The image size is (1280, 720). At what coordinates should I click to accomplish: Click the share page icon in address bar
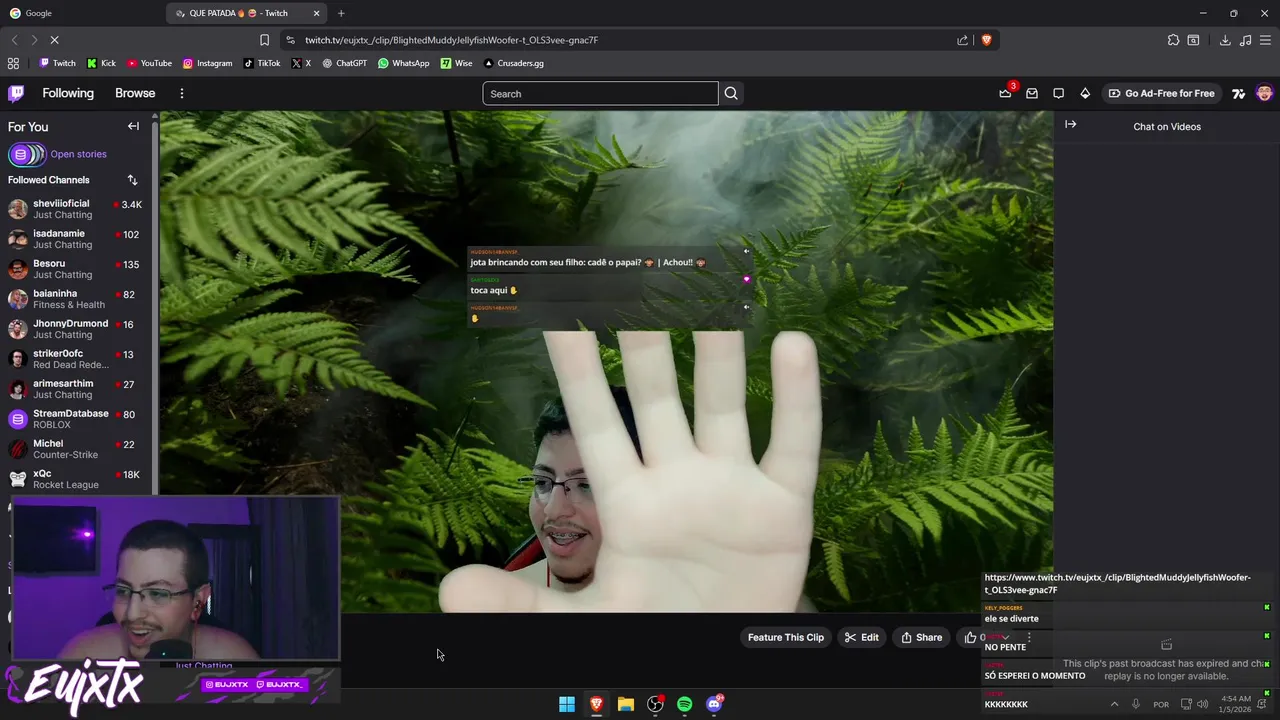pyautogui.click(x=962, y=40)
